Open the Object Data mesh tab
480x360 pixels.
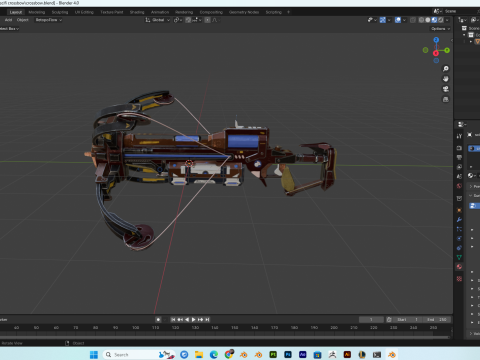459,257
